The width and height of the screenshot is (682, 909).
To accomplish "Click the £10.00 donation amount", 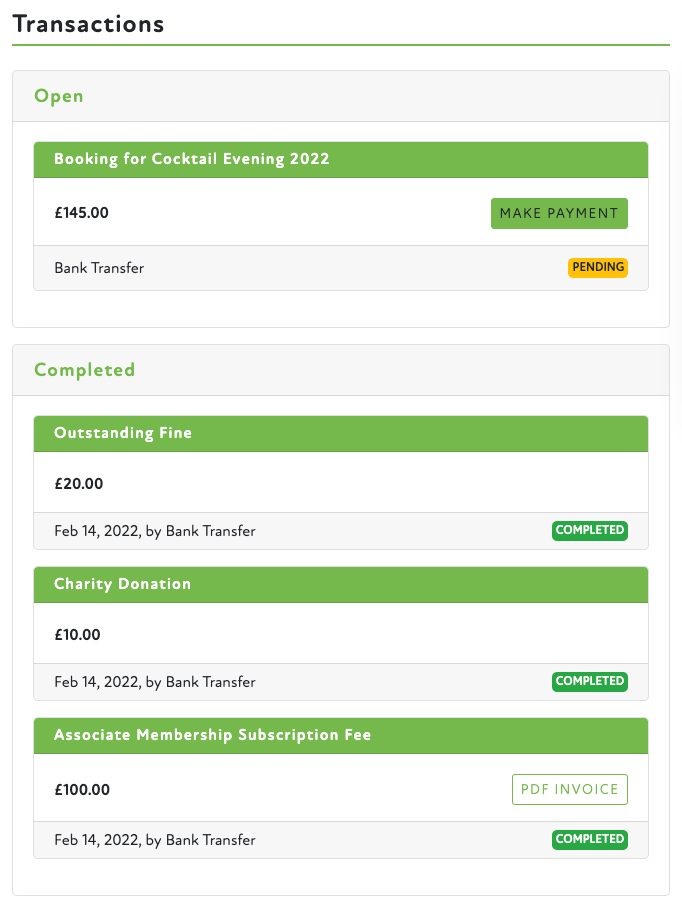I will 78,635.
